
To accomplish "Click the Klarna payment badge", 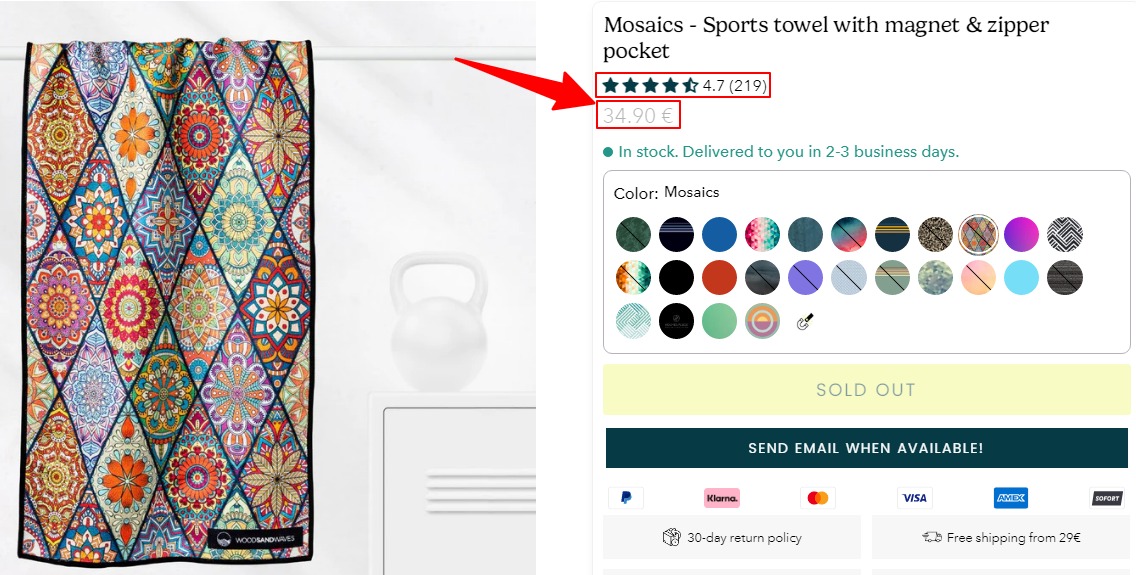I will click(x=721, y=498).
